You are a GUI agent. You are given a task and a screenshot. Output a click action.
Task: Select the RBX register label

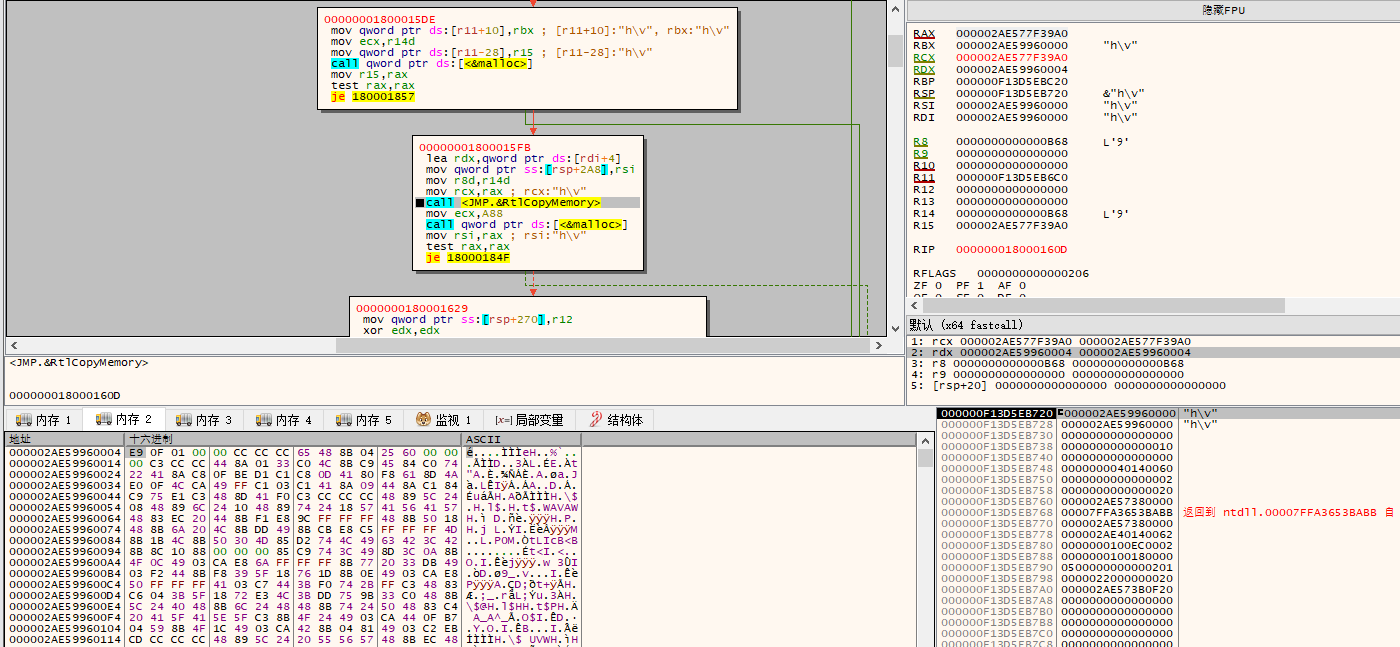click(x=924, y=46)
